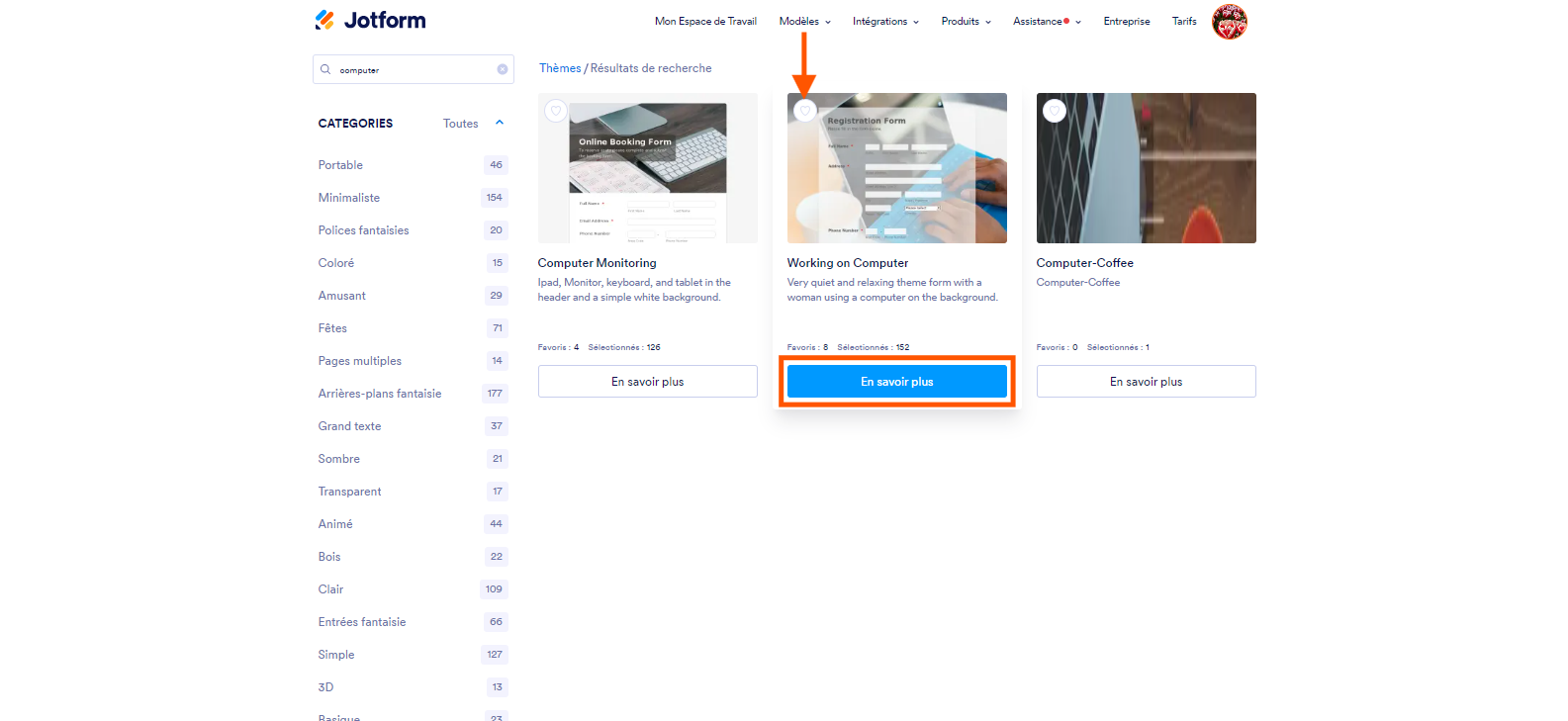Open the Computer Monitoring theme thumbnail
The height and width of the screenshot is (721, 1568).
648,168
